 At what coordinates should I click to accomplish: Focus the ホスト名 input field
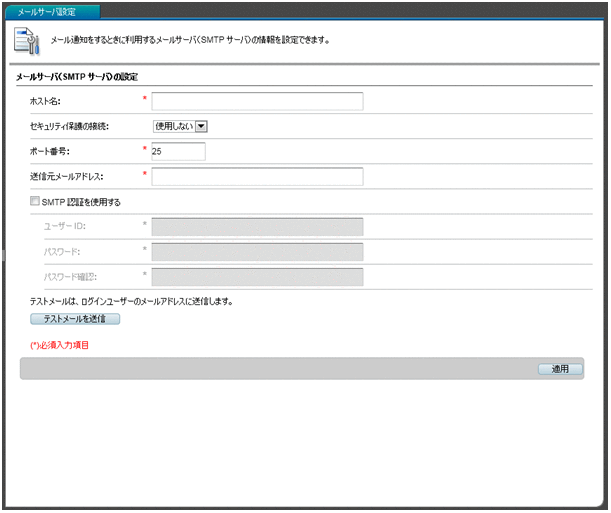[257, 101]
